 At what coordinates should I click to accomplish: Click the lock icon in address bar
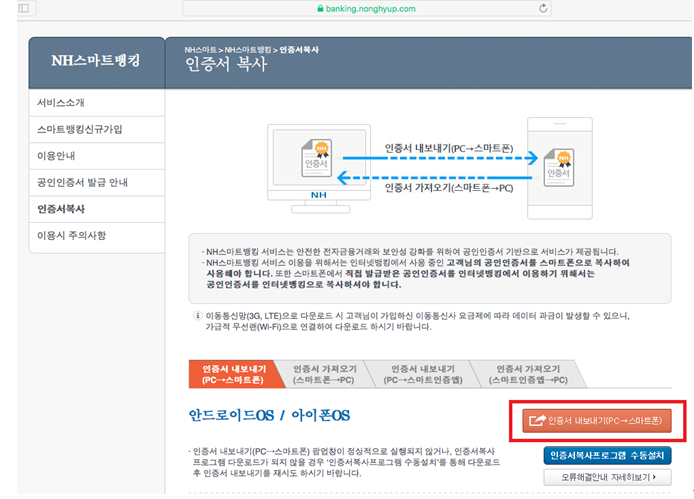[x=320, y=8]
